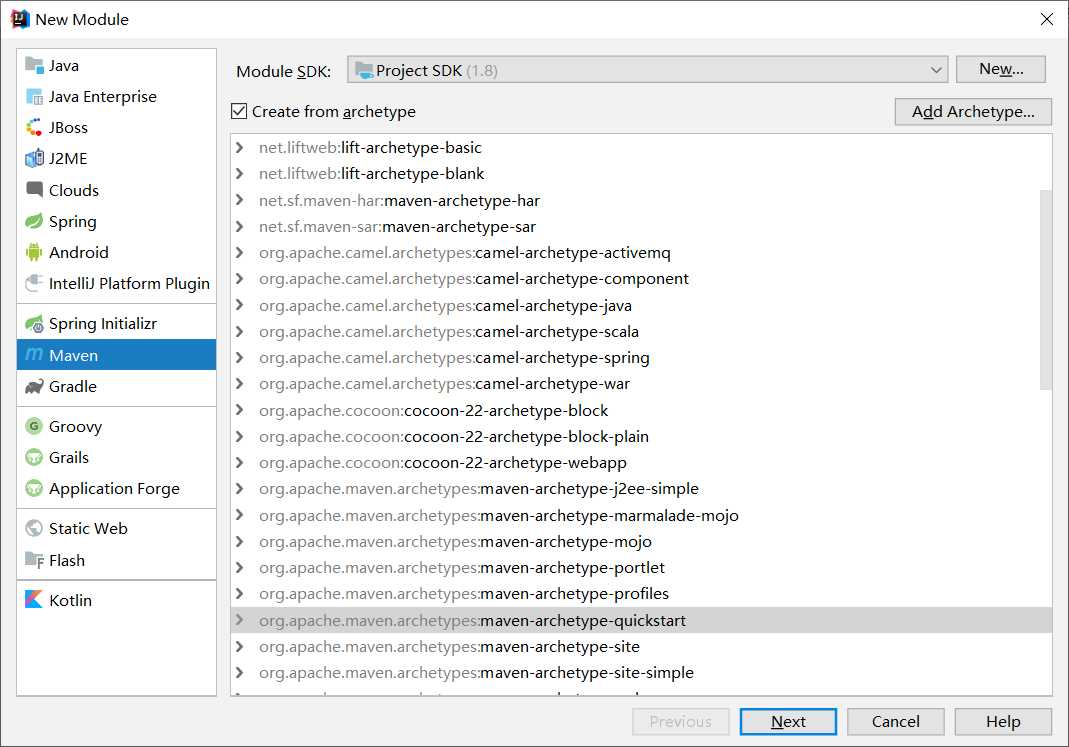Click the Gradle elephant icon
The image size is (1069, 747).
point(33,386)
